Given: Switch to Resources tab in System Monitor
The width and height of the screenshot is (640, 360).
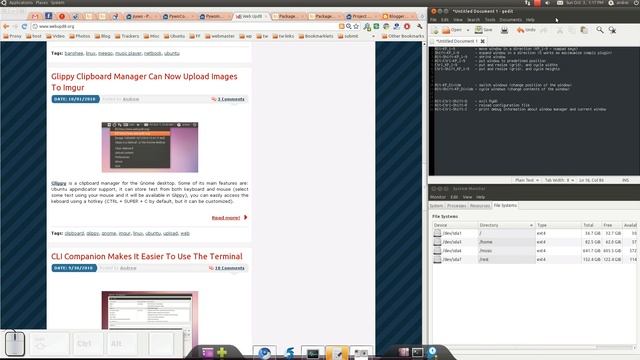Looking at the screenshot, I should (480, 206).
